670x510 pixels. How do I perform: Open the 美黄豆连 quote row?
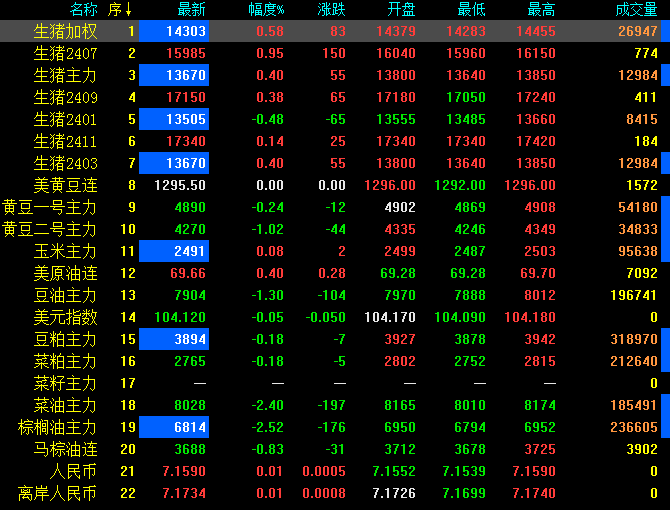[65, 185]
